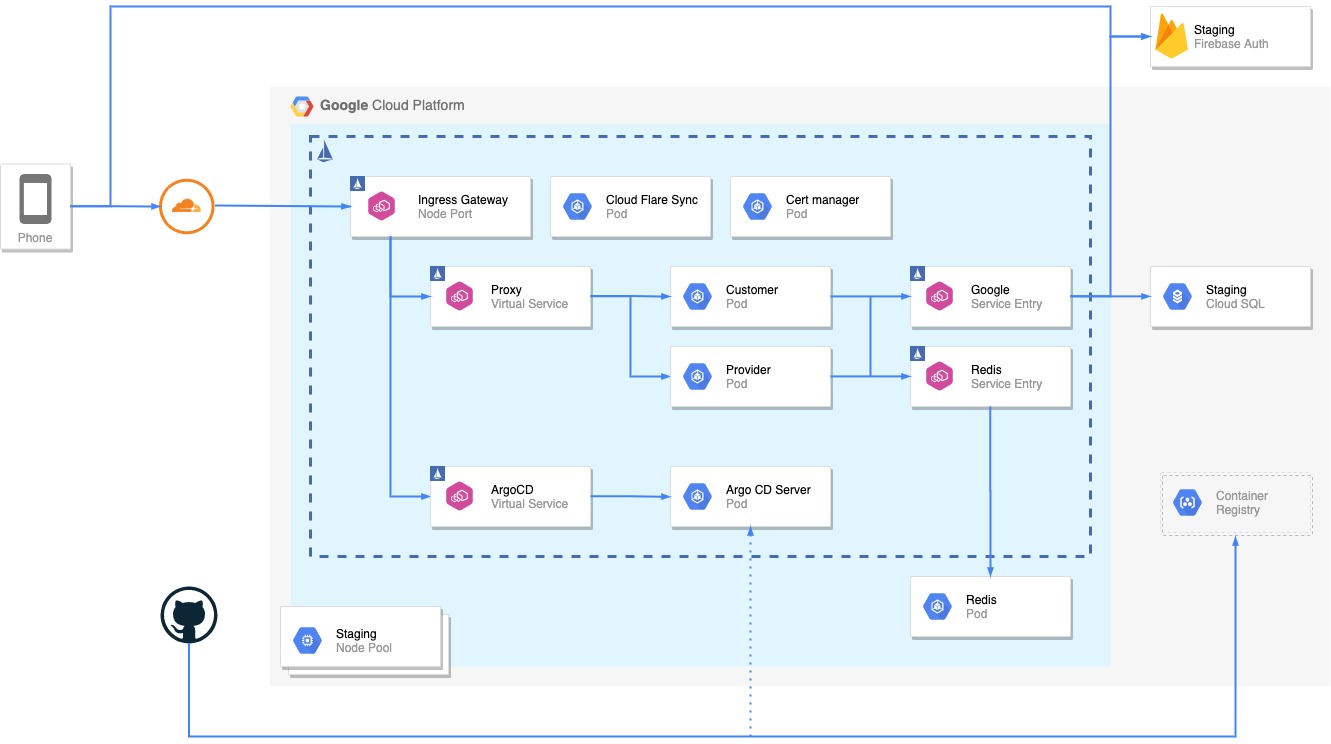Click the Ingress Gateway mesh icon

coord(383,207)
